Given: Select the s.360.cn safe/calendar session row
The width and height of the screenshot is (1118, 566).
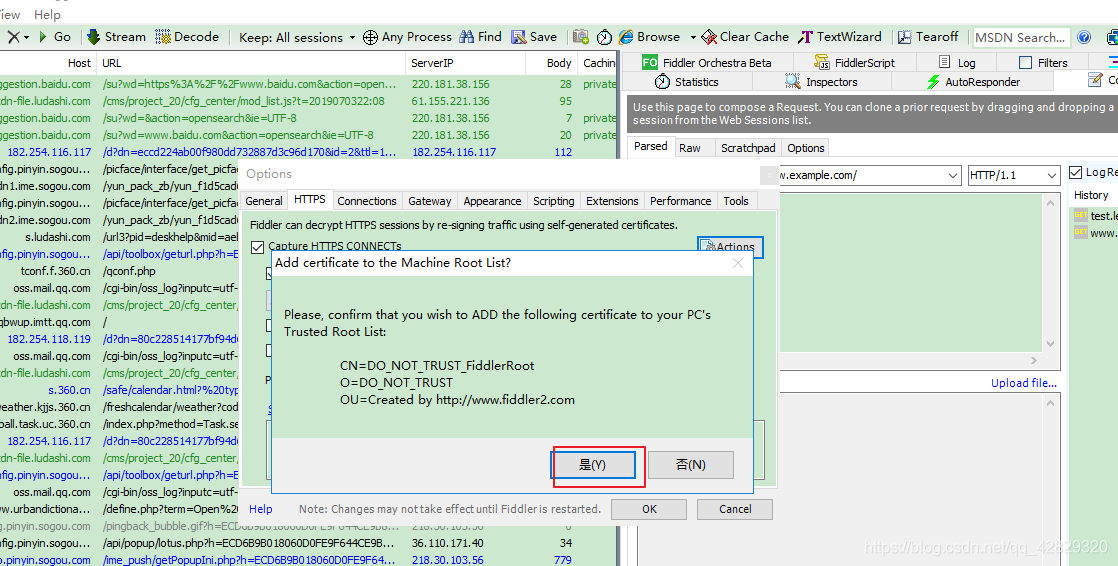Looking at the screenshot, I should point(120,390).
